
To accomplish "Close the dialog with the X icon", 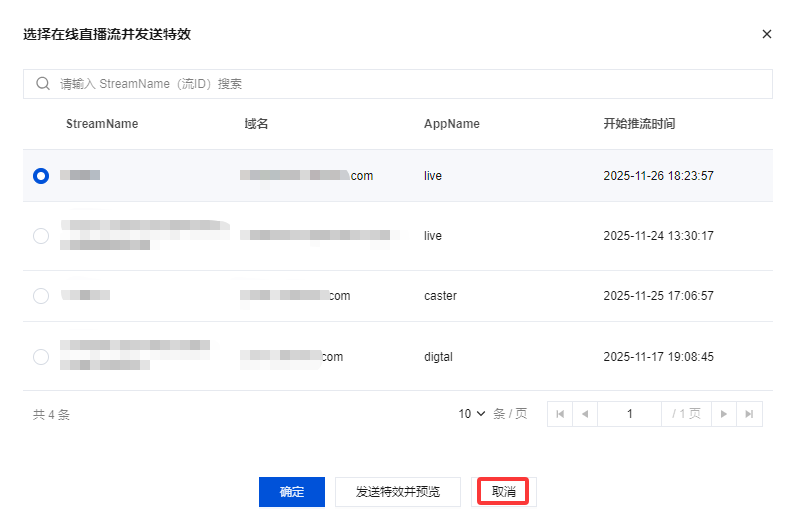I will click(x=767, y=34).
